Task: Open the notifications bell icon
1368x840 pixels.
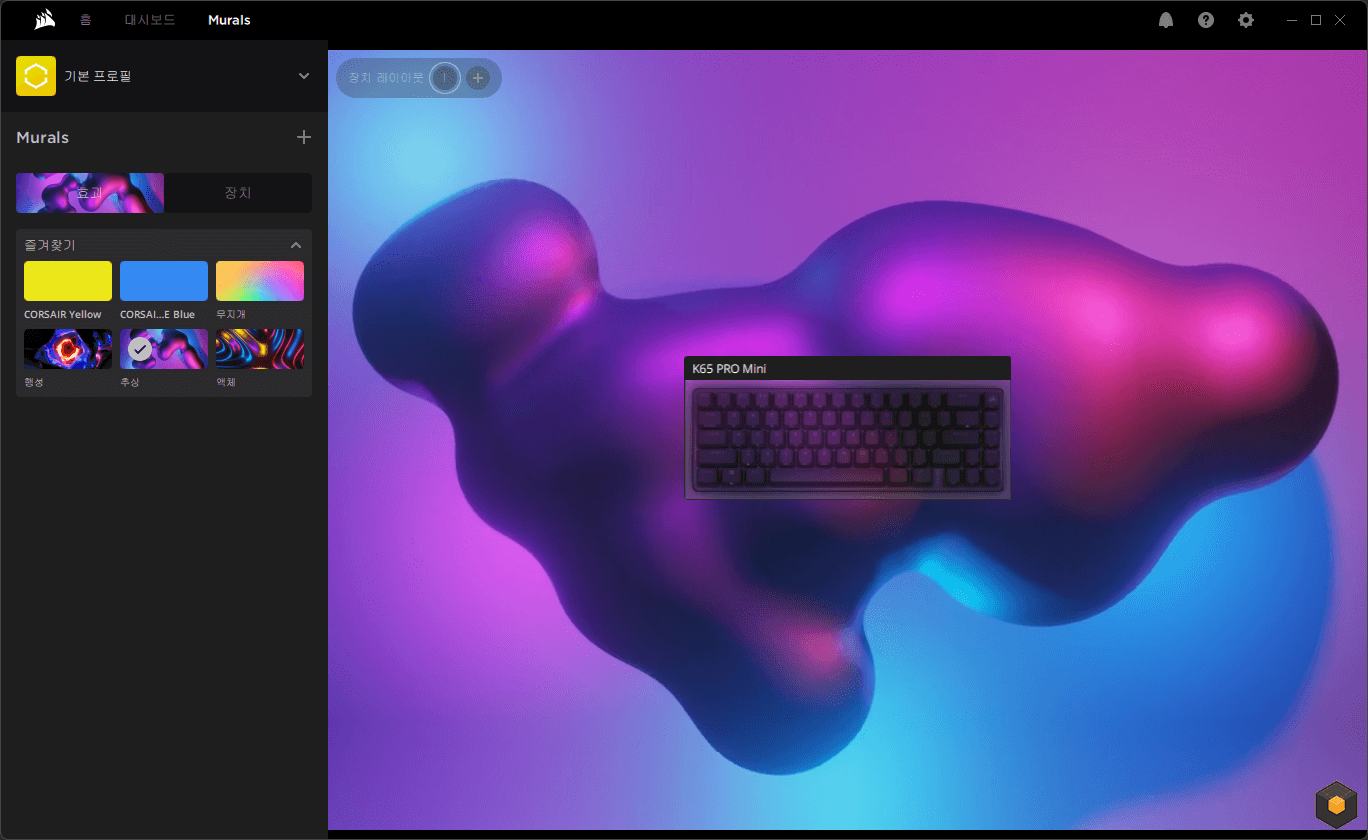Action: point(1166,20)
